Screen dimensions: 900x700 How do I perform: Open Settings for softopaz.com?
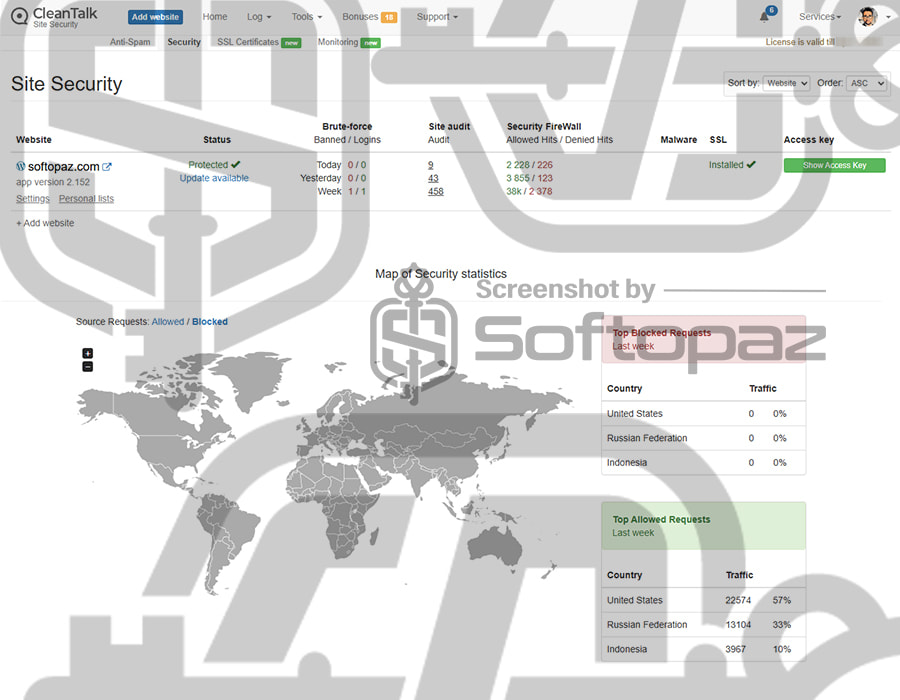pyautogui.click(x=33, y=199)
